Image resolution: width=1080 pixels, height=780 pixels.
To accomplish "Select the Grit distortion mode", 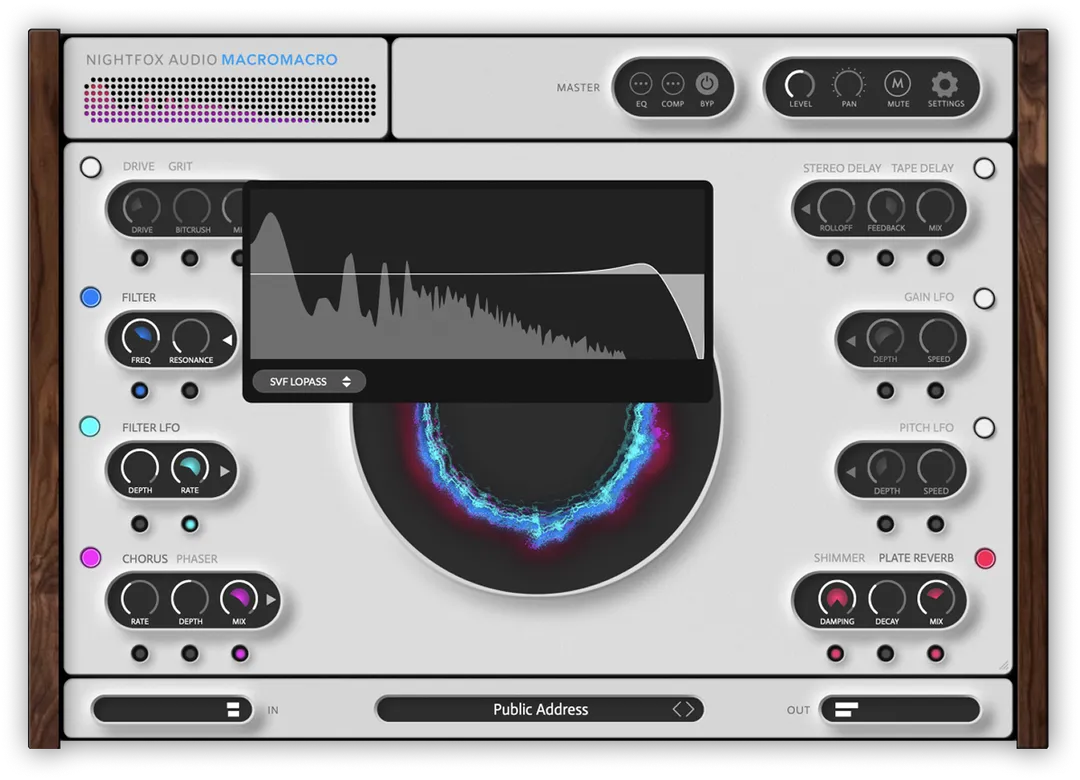I will click(180, 167).
